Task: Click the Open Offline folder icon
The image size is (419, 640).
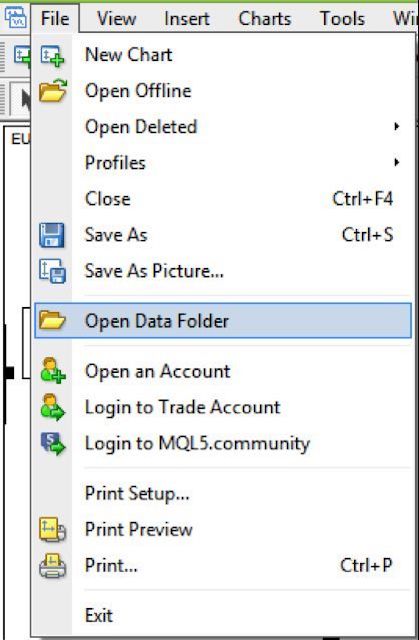Action: pyautogui.click(x=53, y=91)
